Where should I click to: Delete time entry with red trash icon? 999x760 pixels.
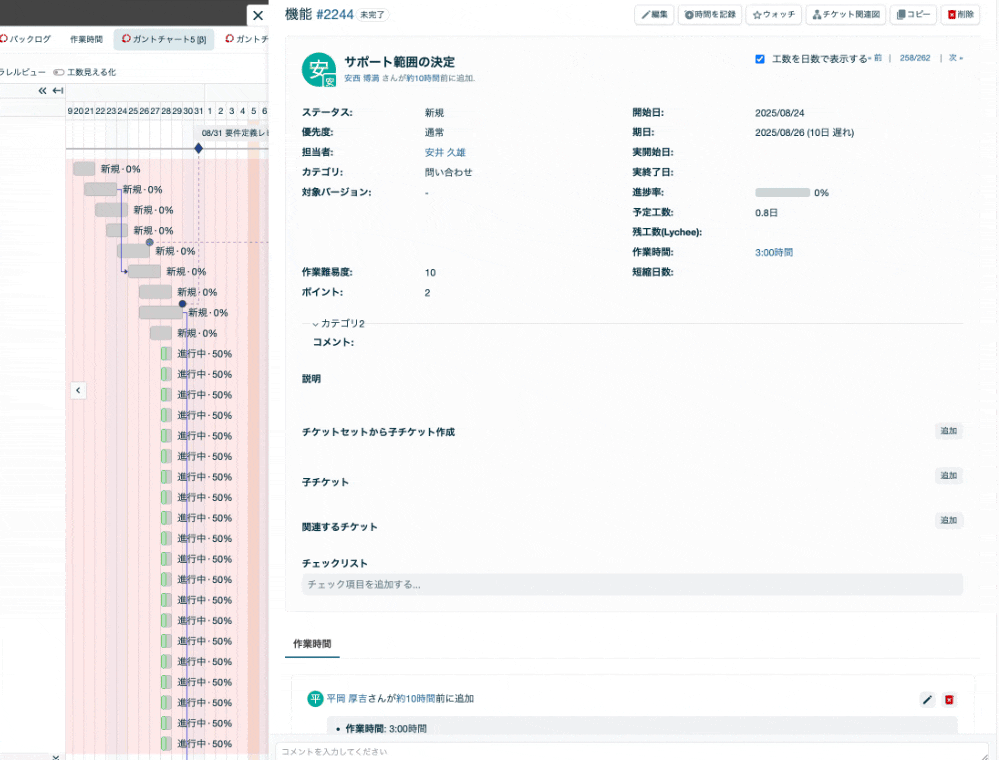click(x=949, y=700)
